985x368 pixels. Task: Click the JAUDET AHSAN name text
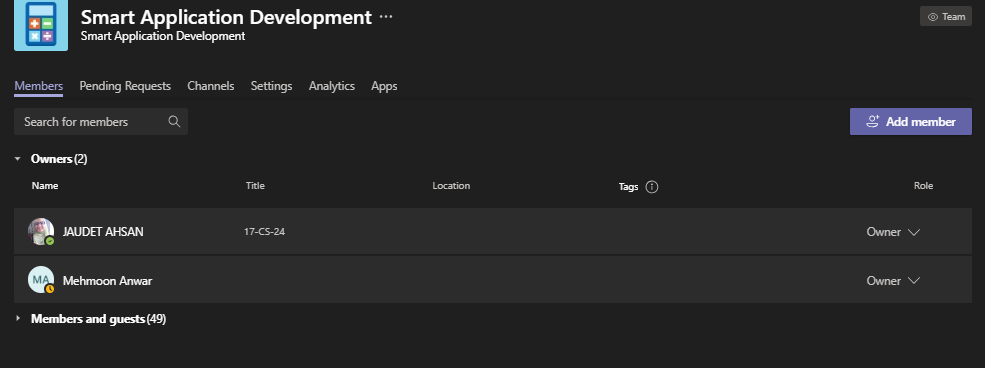[103, 232]
